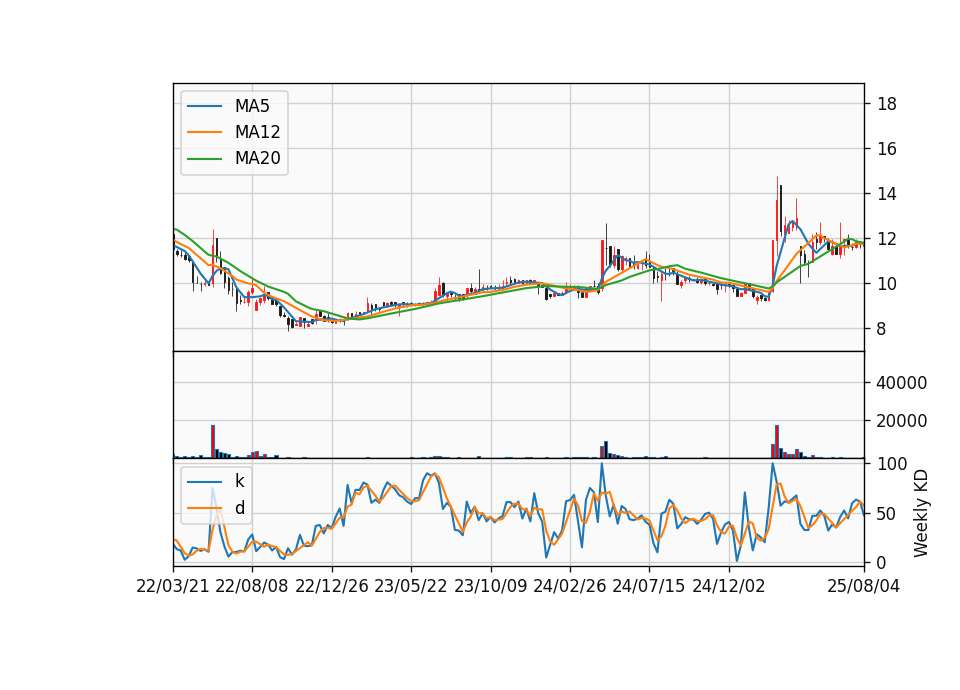Image resolution: width=960 pixels, height=690 pixels.
Task: Click the orange MA12 legend line sample
Action: [x=204, y=132]
